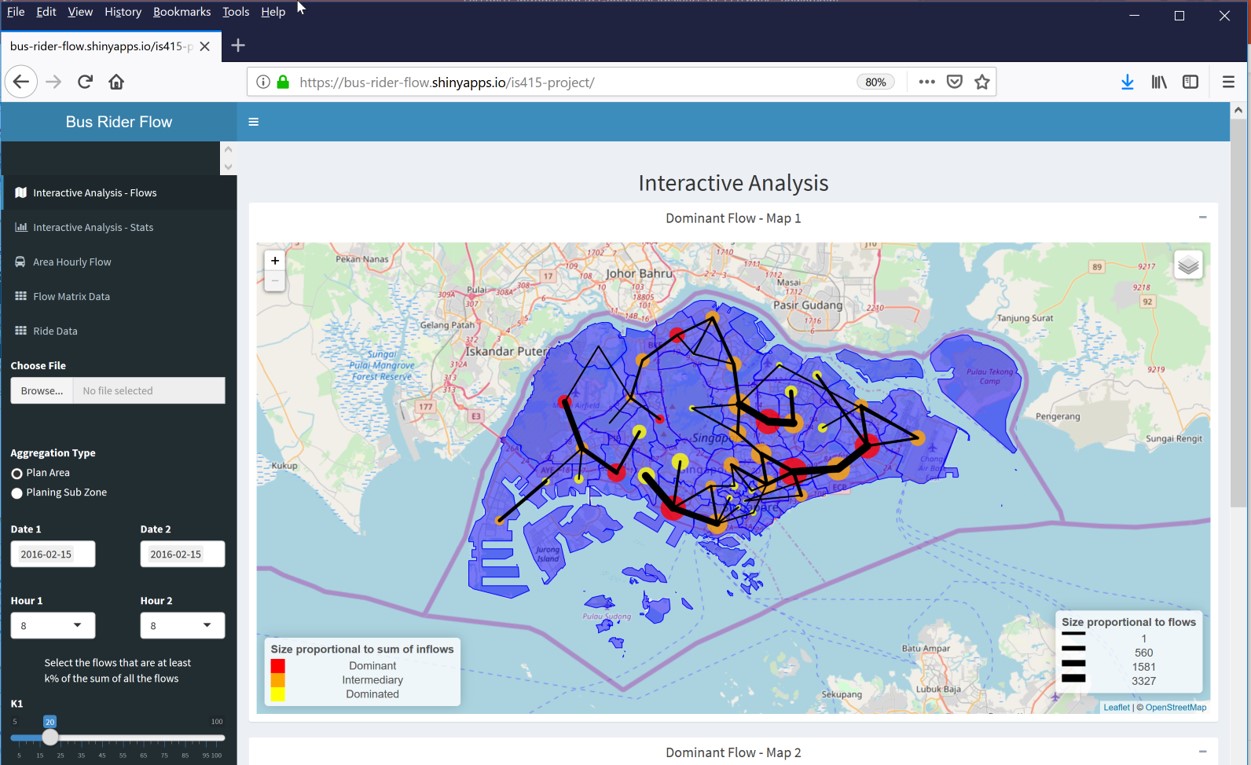Screen dimensions: 1251x765
Task: Open Interactive Analysis - Stats page
Action: (x=93, y=227)
